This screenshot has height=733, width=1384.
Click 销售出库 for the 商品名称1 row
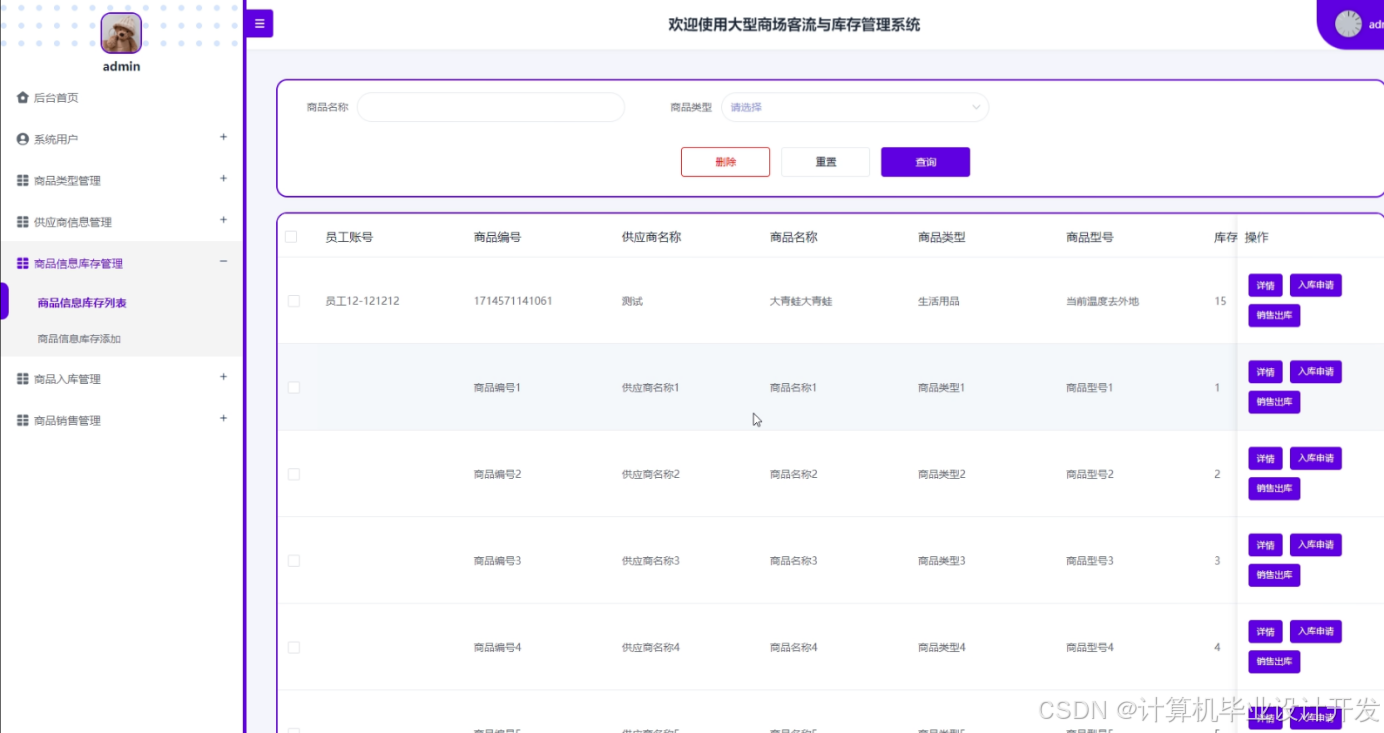click(1274, 402)
